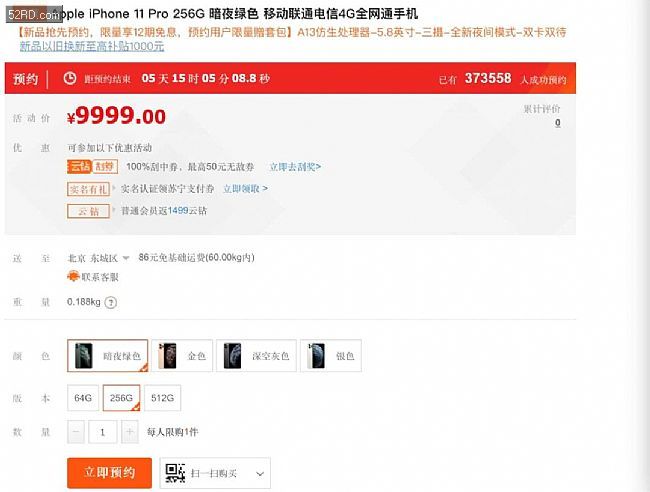Decrease quantity with the minus button
Viewport: 650px width, 492px height.
(x=76, y=432)
